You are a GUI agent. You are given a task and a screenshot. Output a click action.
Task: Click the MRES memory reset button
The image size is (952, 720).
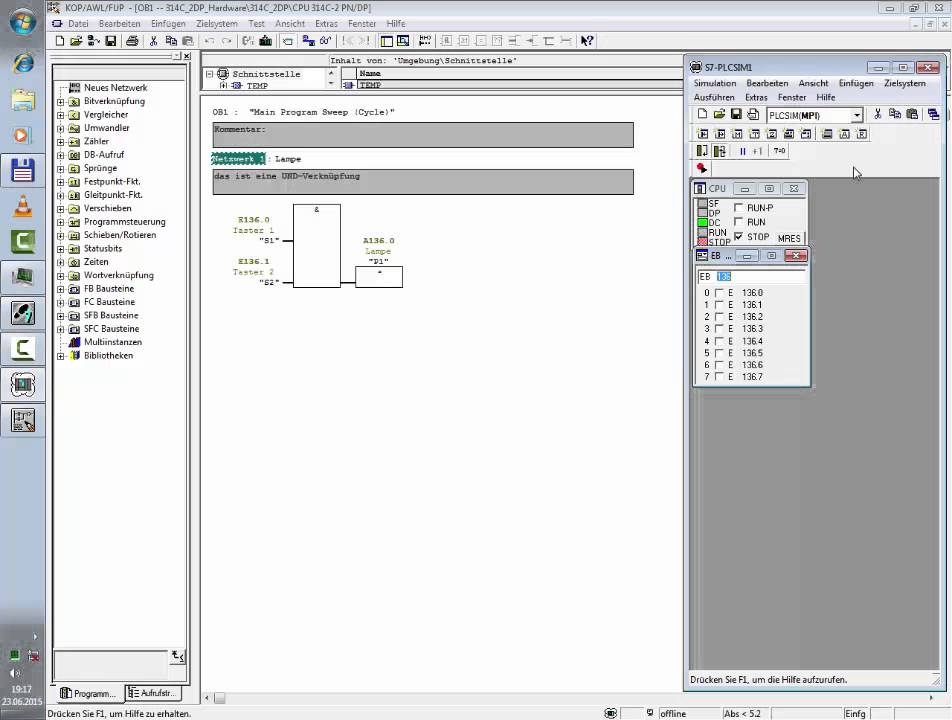pyautogui.click(x=789, y=238)
